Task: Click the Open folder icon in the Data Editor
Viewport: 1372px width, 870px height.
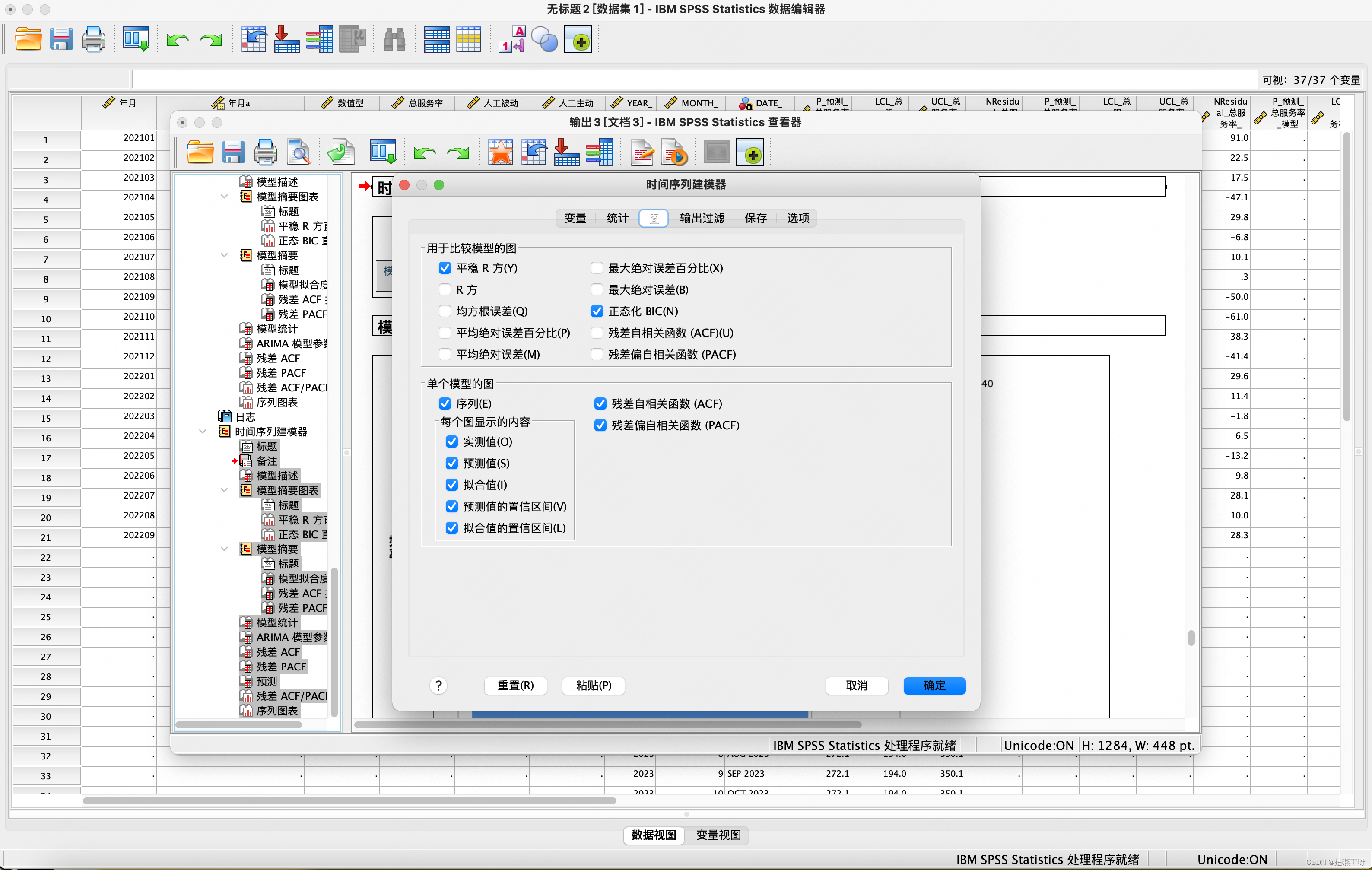Action: pos(28,40)
